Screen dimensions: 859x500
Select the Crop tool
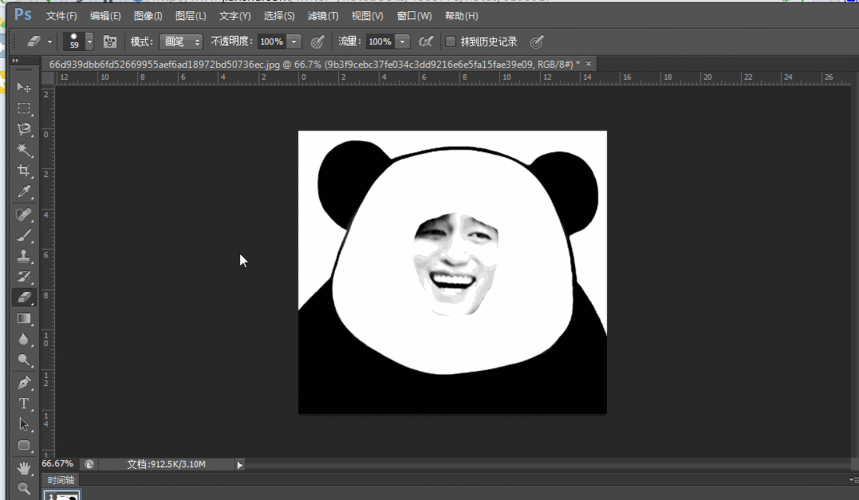pos(24,171)
